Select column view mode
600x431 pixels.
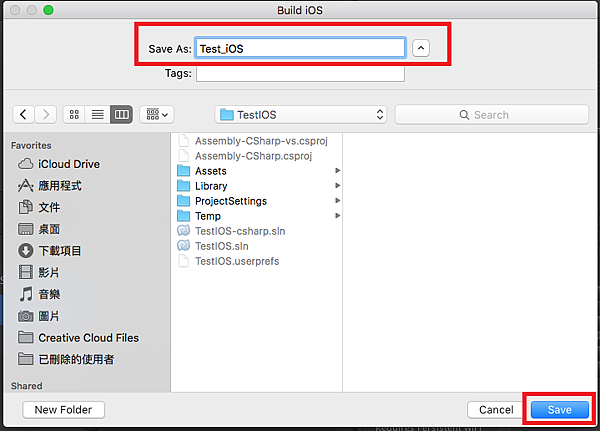point(121,114)
